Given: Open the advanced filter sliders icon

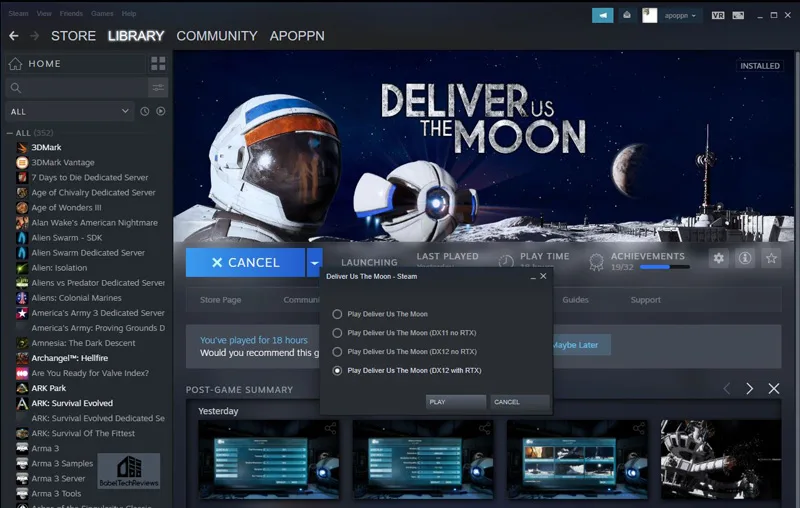Looking at the screenshot, I should [x=158, y=88].
